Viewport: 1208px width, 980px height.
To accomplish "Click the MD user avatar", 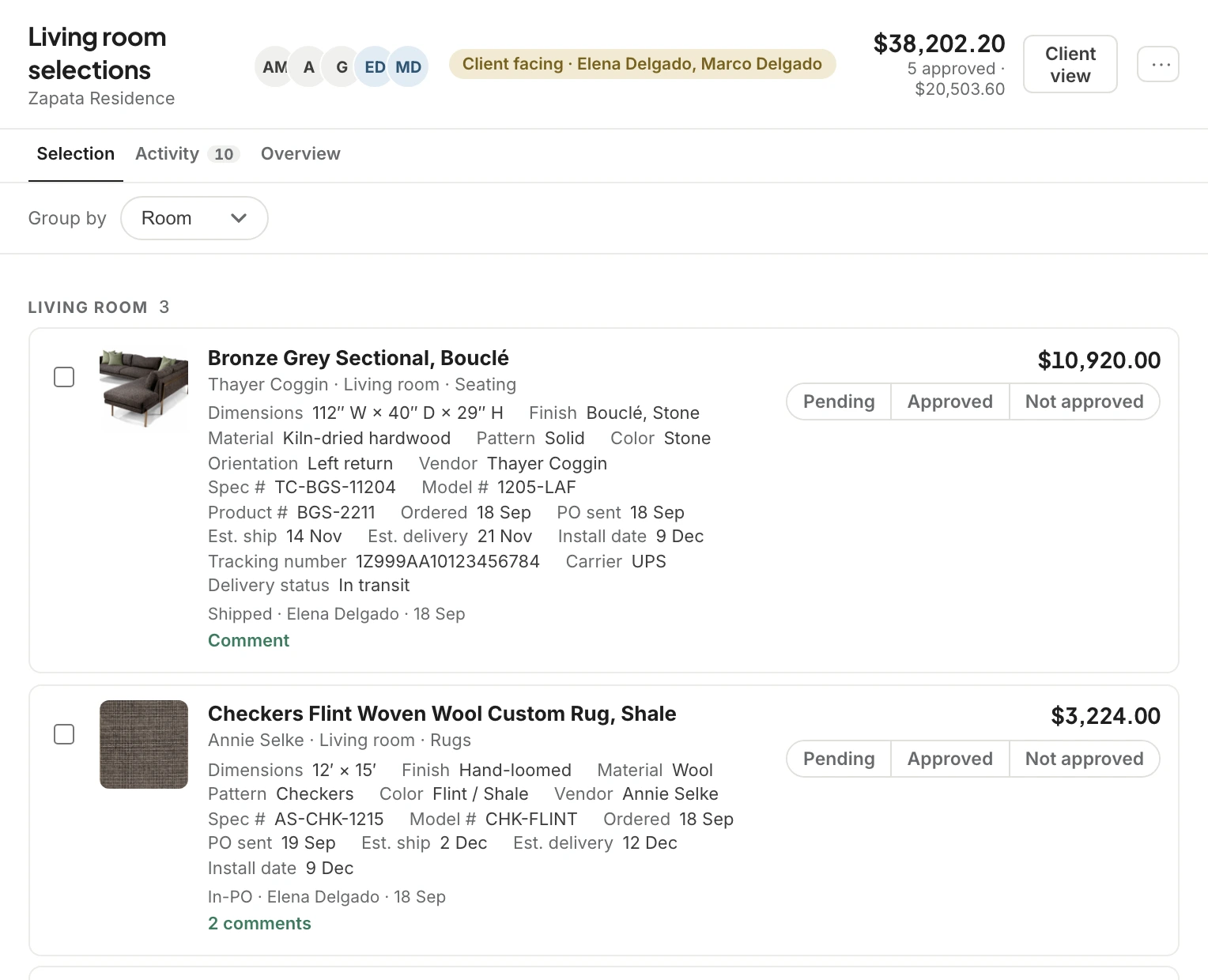I will click(408, 66).
